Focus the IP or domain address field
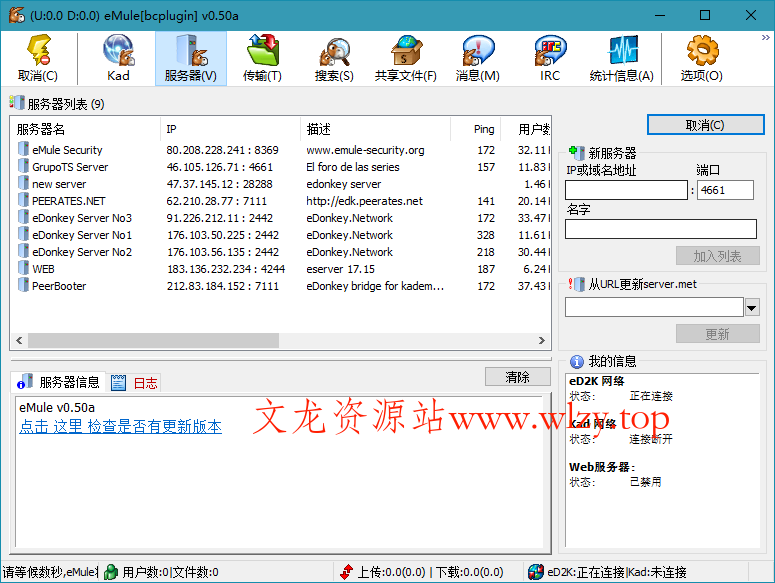Image resolution: width=775 pixels, height=583 pixels. 626,190
